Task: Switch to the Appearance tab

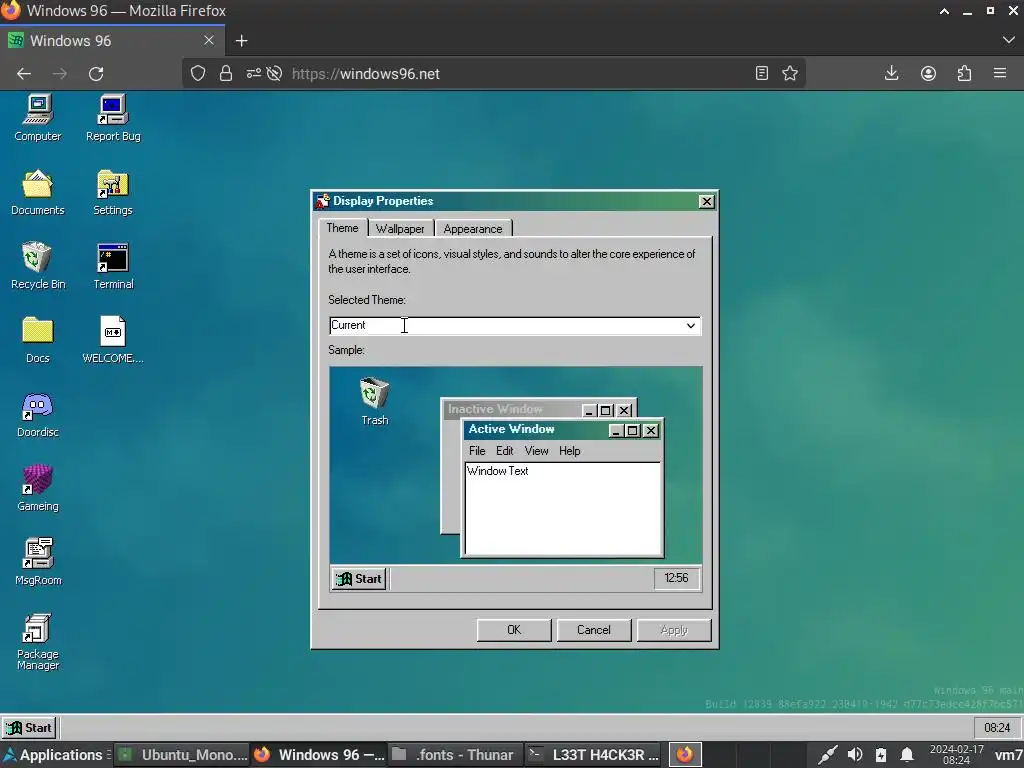Action: (473, 229)
